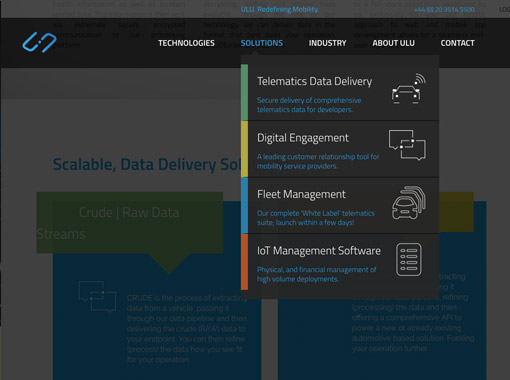Screen dimensions: 510x380
Task: Select IoT Management Software solution
Action: 340,262
